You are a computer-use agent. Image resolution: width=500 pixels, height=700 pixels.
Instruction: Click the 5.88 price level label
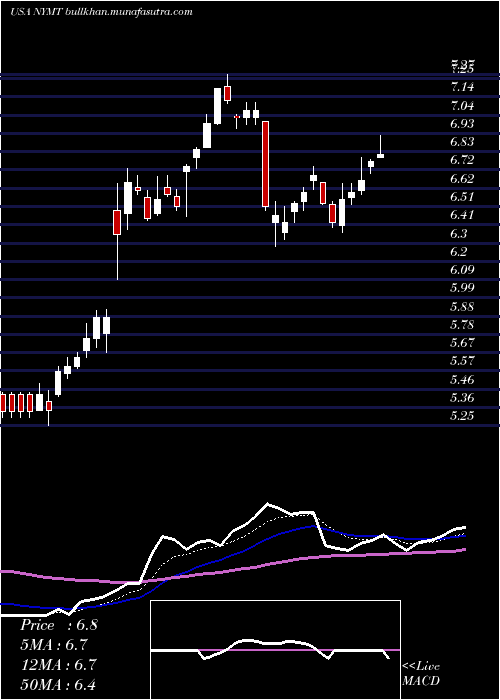point(462,307)
